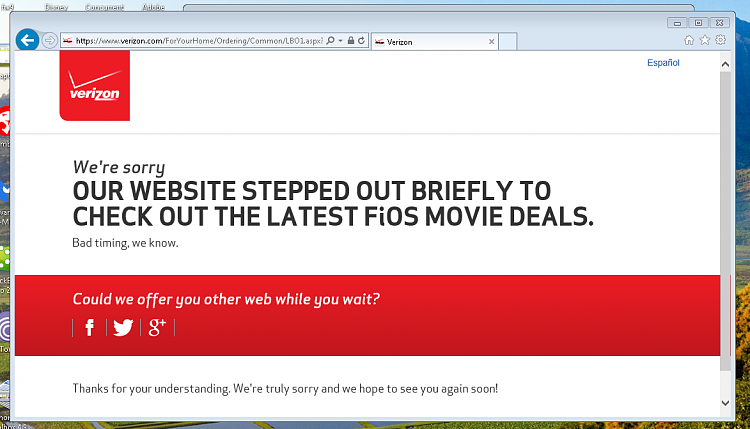Switch language to Español
Image resolution: width=750 pixels, height=429 pixels.
663,63
